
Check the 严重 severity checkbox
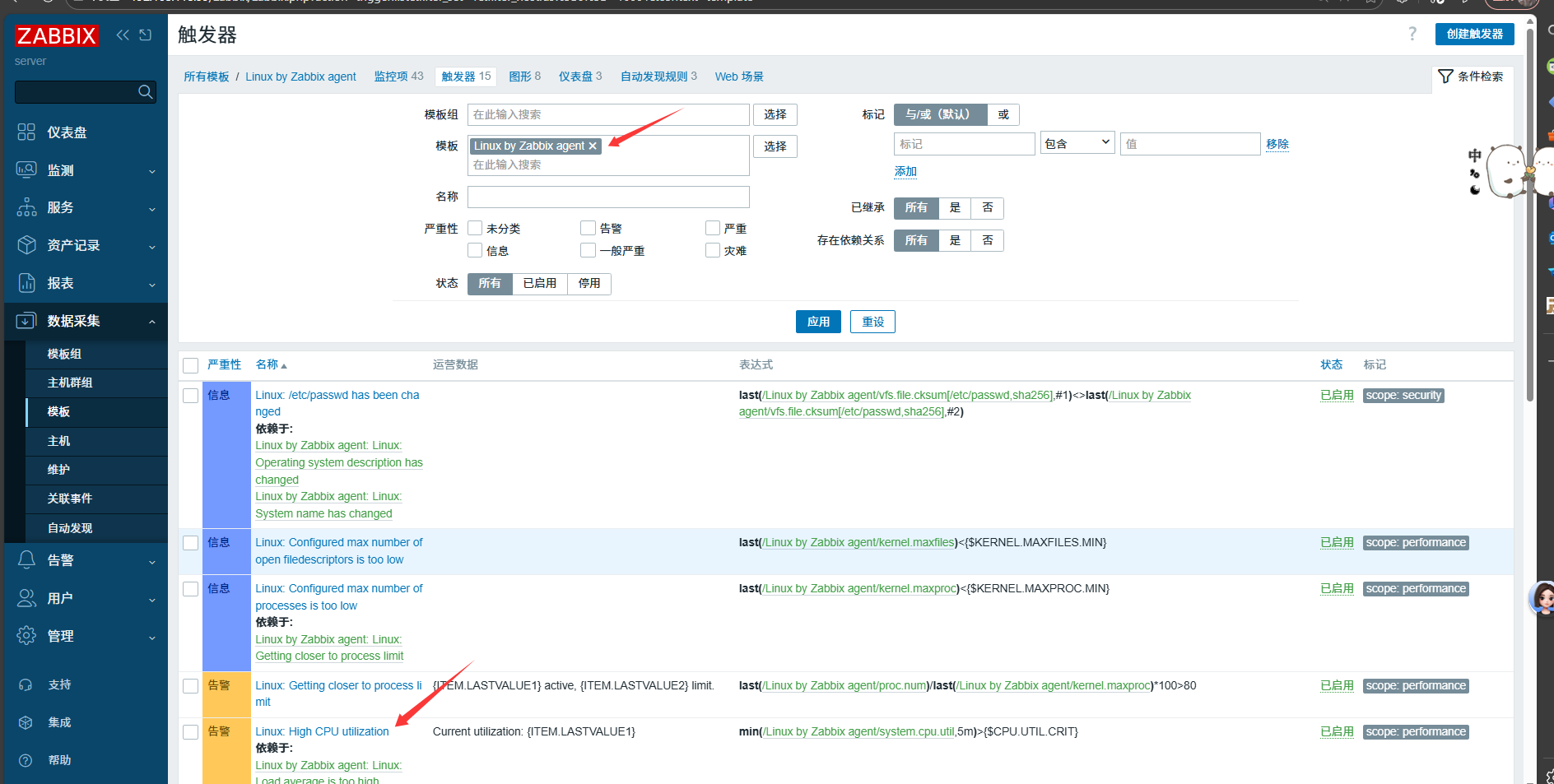click(x=713, y=228)
